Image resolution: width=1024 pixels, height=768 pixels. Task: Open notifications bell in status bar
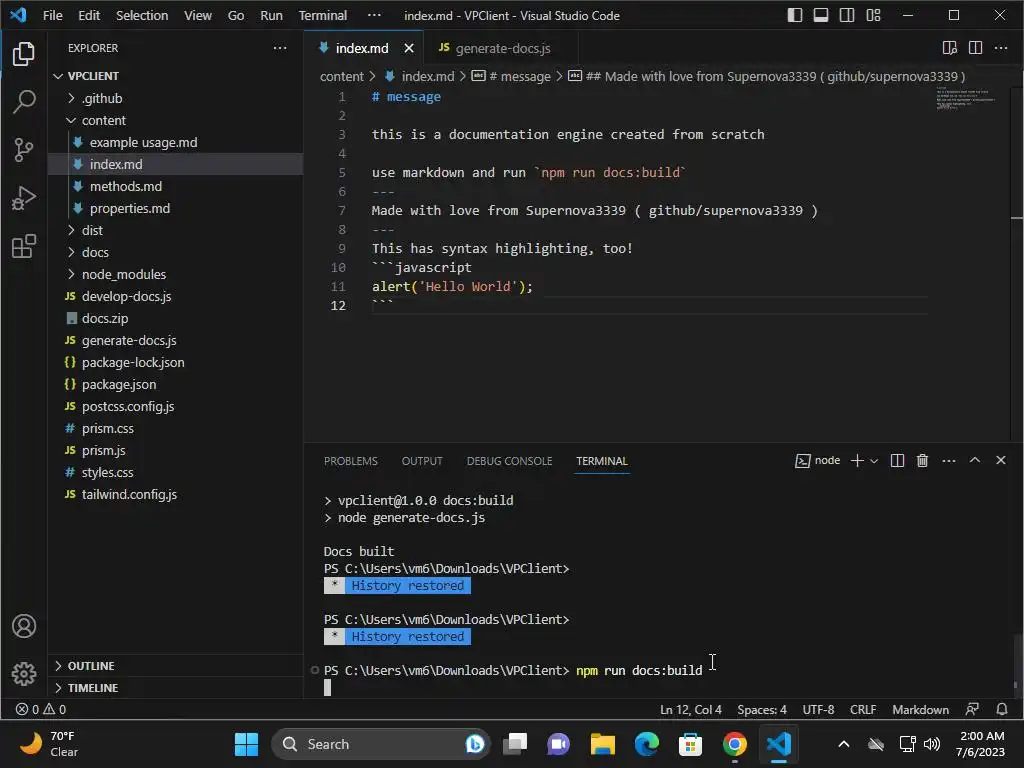(x=1001, y=709)
